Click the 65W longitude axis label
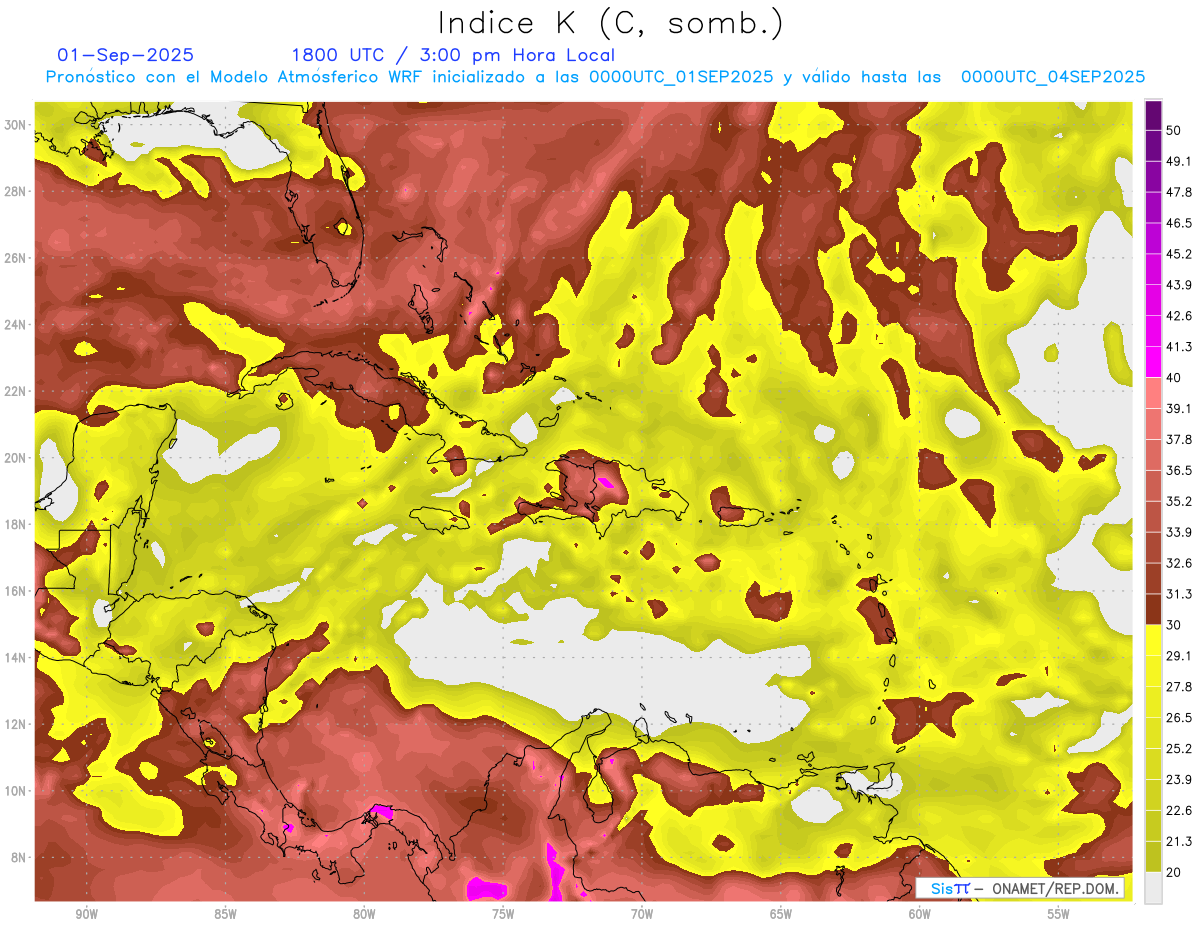 click(781, 914)
